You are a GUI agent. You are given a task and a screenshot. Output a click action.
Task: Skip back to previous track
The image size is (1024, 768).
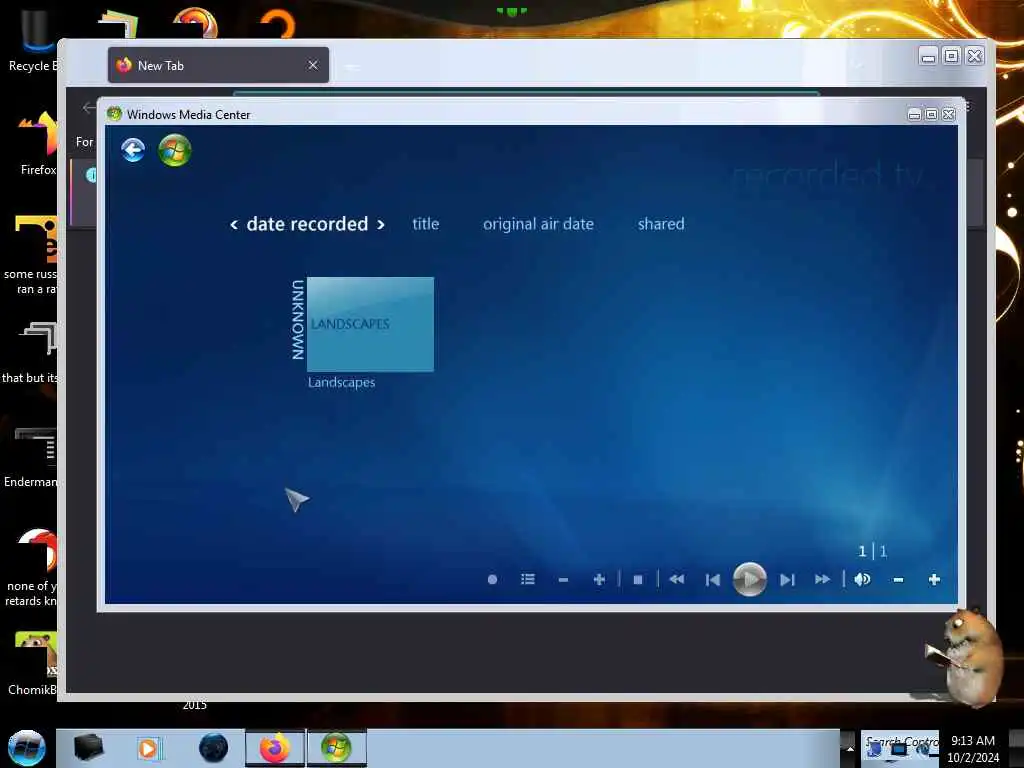(x=712, y=579)
